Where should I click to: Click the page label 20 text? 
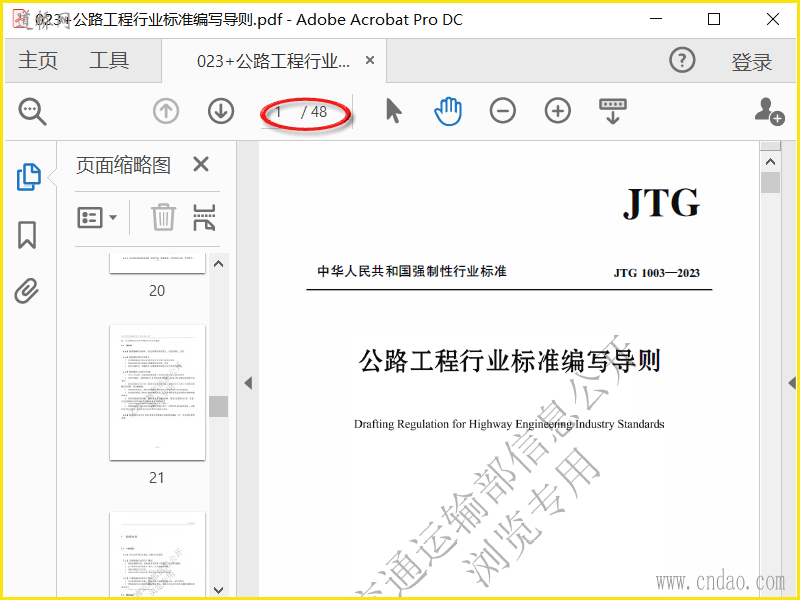click(x=157, y=291)
